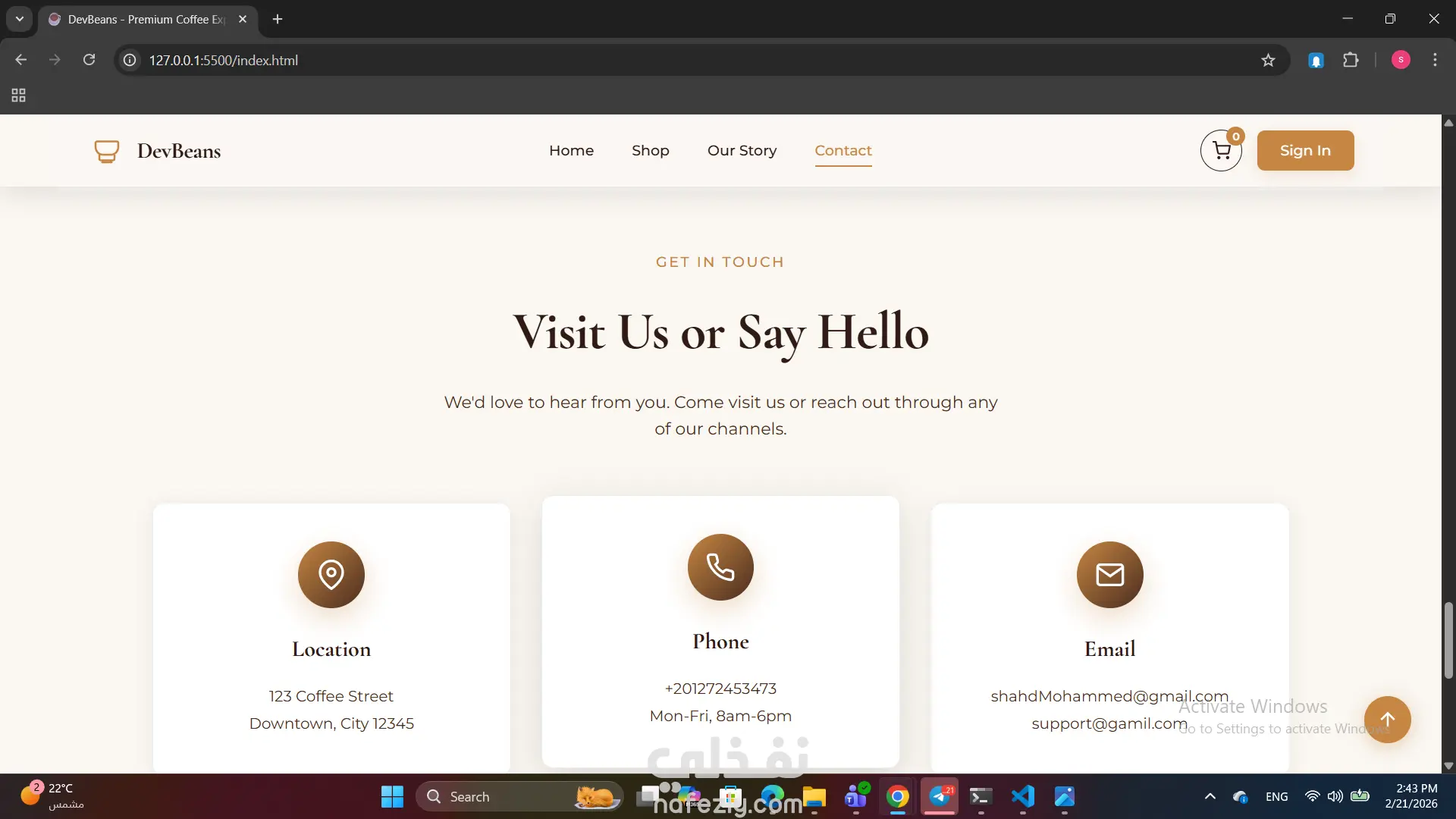Expand the tab search dropdown arrow
Image resolution: width=1456 pixels, height=819 pixels.
coord(20,19)
